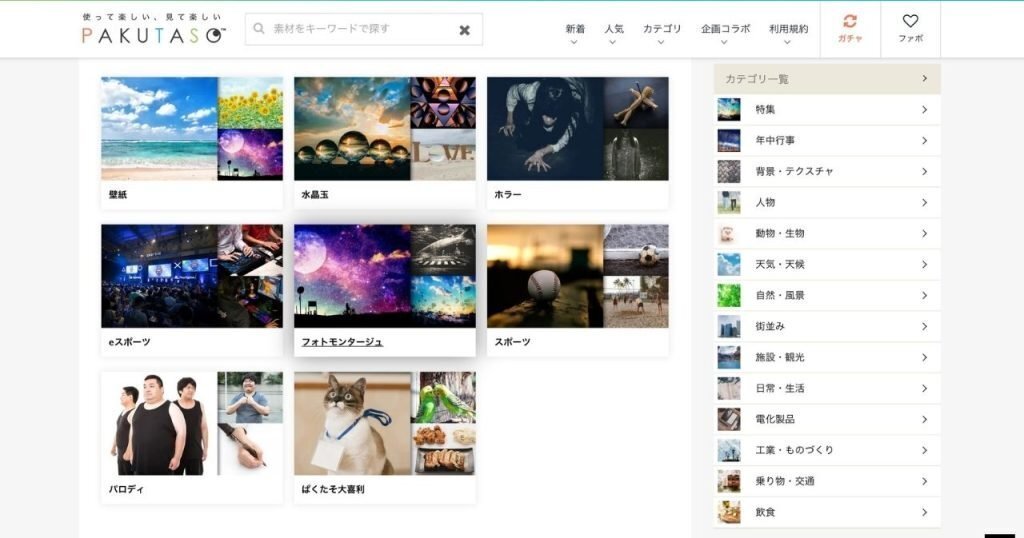Open the ばくたそ大喜利 collection link
1024x538 pixels.
pyautogui.click(x=333, y=489)
